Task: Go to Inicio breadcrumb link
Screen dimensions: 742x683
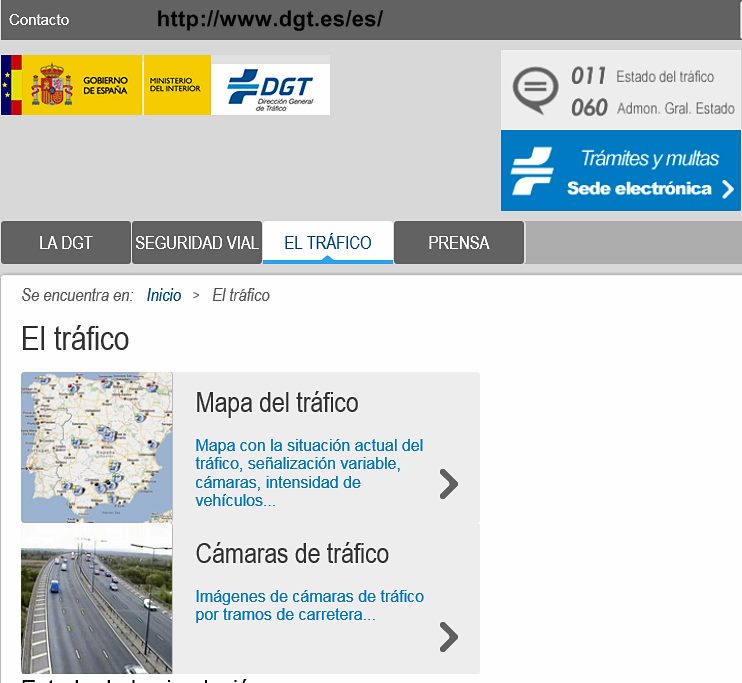Action: pos(164,295)
